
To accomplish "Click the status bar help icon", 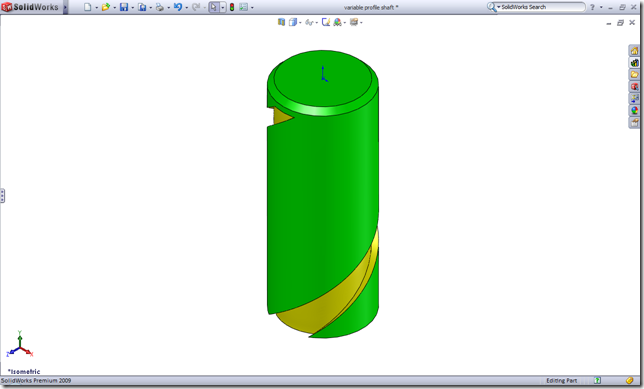I will tap(598, 381).
